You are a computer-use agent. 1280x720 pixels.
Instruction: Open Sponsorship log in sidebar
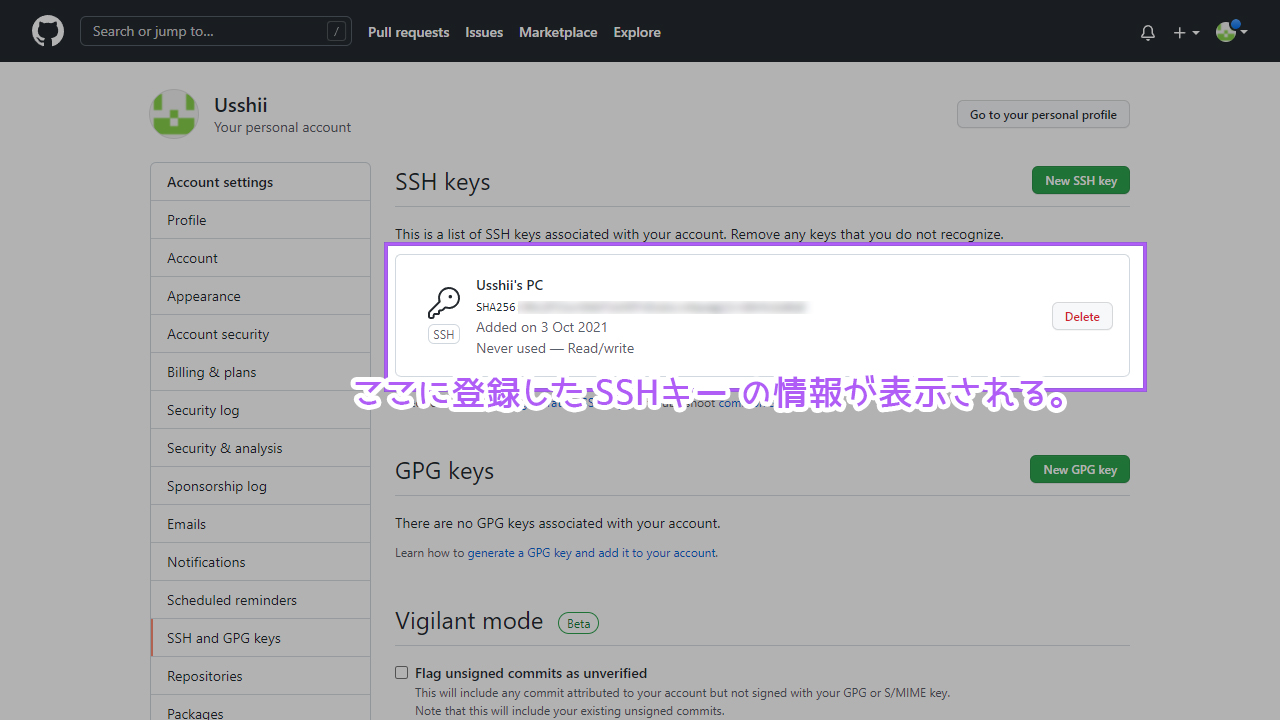[x=260, y=486]
